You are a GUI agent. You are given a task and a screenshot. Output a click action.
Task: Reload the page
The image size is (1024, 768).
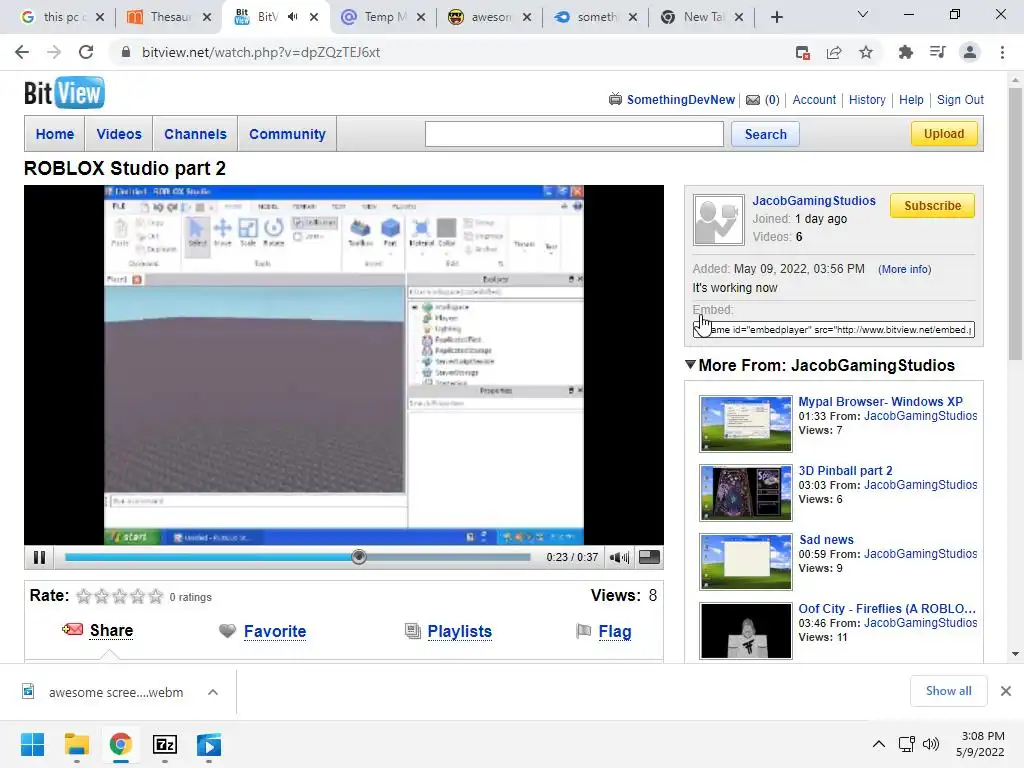pyautogui.click(x=86, y=52)
